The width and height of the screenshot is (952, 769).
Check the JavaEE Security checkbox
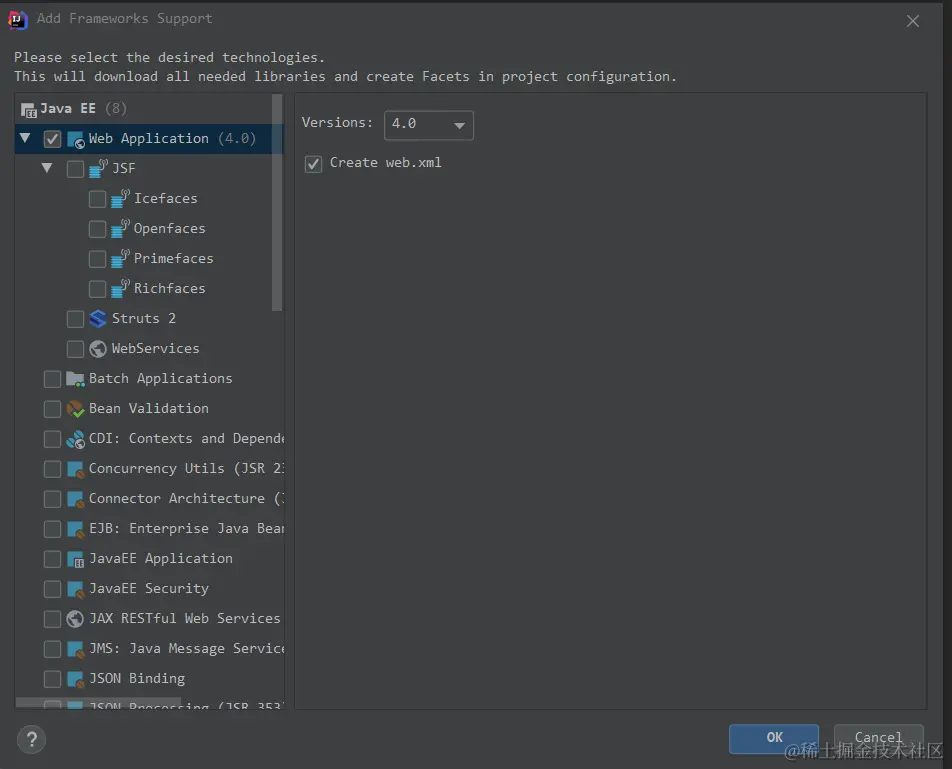pos(52,589)
